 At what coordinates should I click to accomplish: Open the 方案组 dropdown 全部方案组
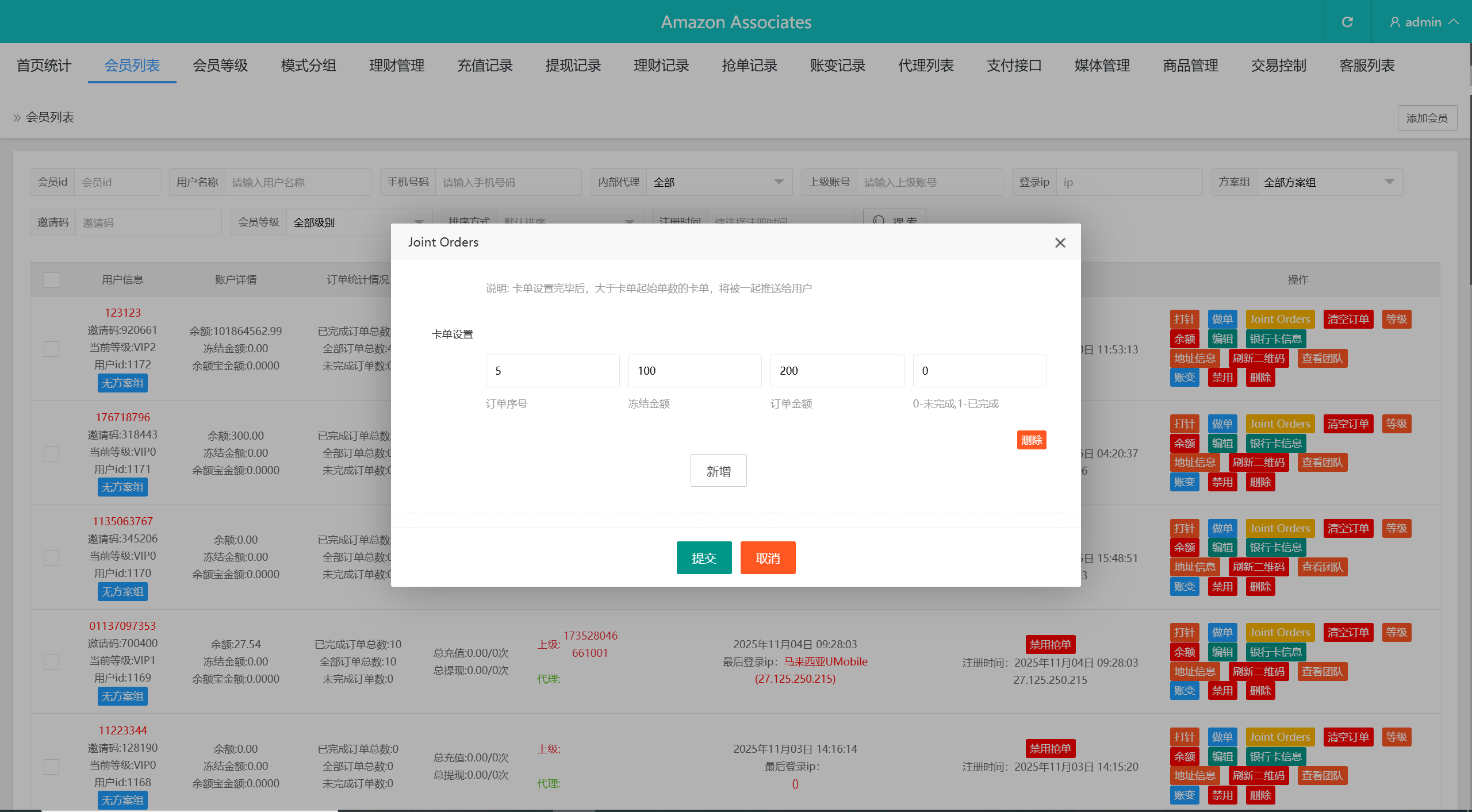[x=1329, y=182]
